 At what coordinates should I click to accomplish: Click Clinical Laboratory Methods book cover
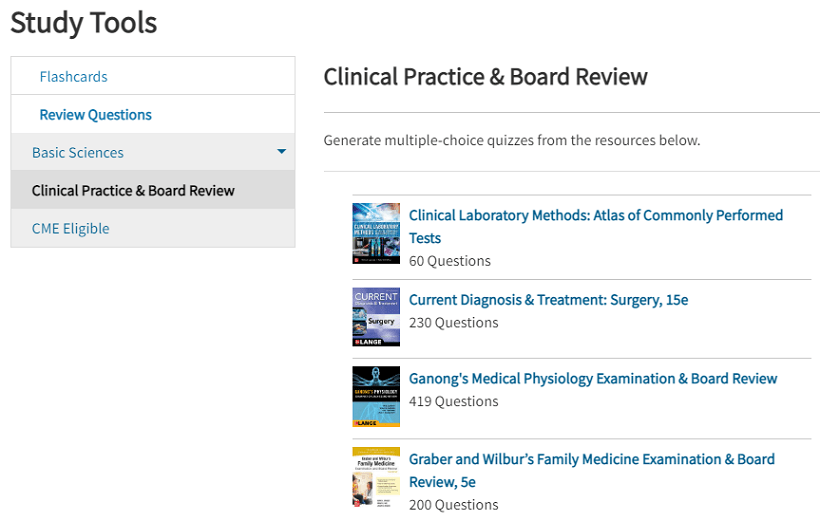click(x=376, y=233)
